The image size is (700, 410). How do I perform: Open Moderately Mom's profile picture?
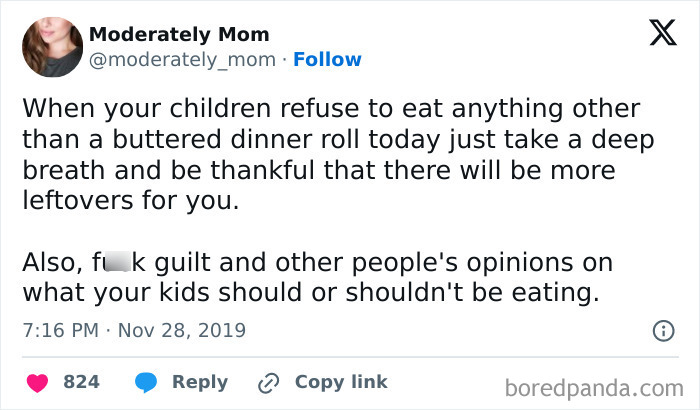(x=48, y=46)
